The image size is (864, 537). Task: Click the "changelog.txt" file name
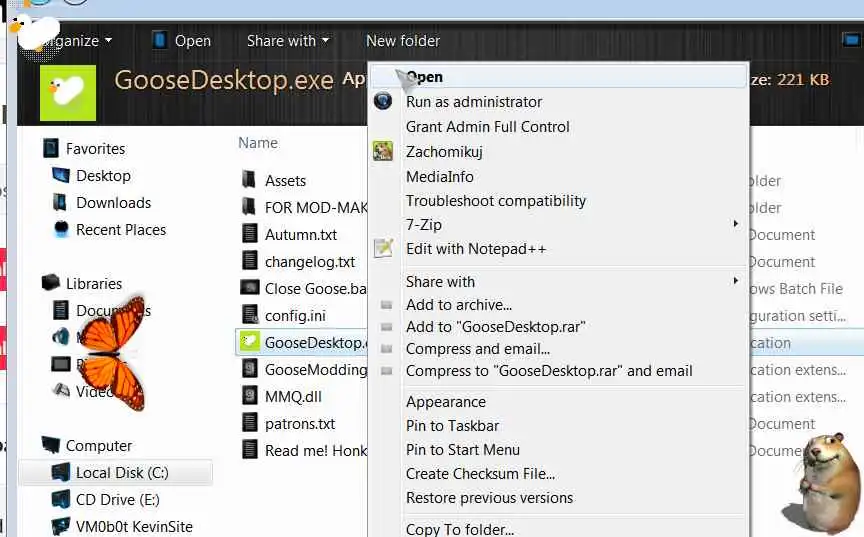click(310, 262)
